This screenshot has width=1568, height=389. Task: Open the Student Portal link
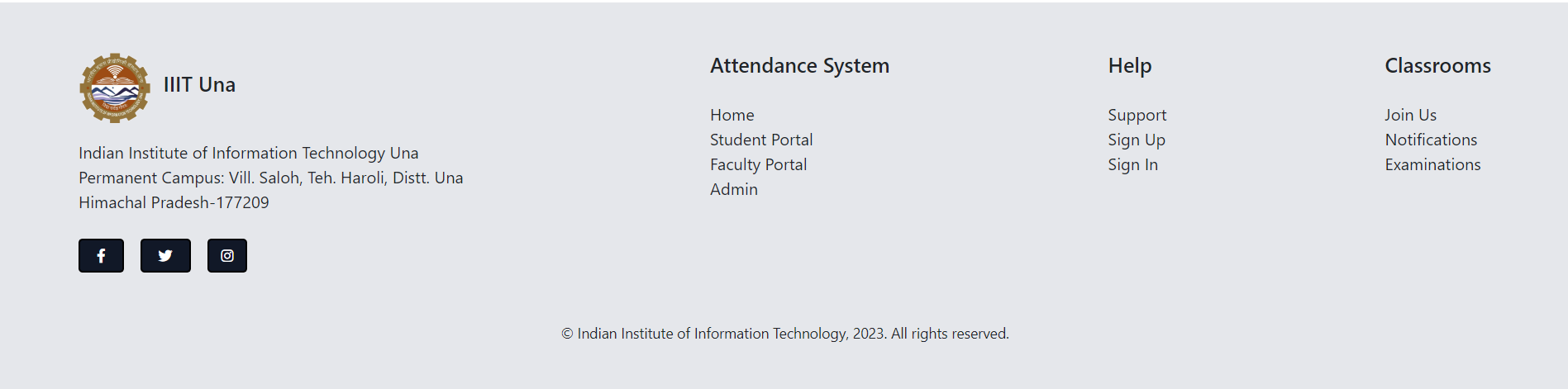(761, 140)
